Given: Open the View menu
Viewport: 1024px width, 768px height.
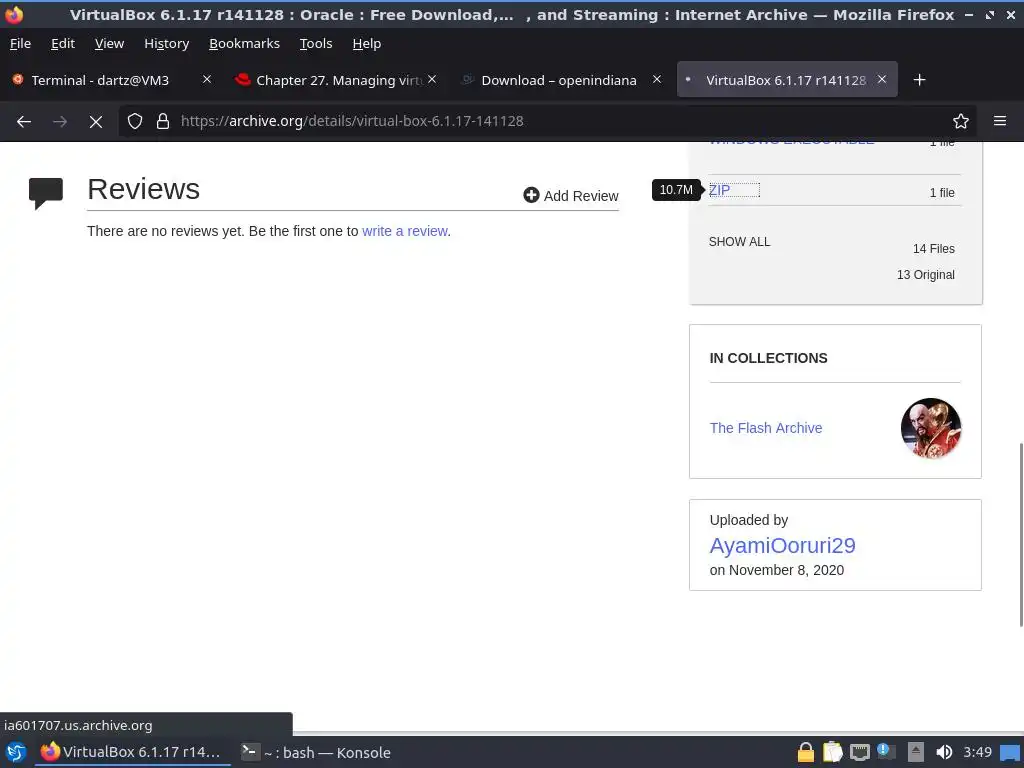Looking at the screenshot, I should (109, 44).
